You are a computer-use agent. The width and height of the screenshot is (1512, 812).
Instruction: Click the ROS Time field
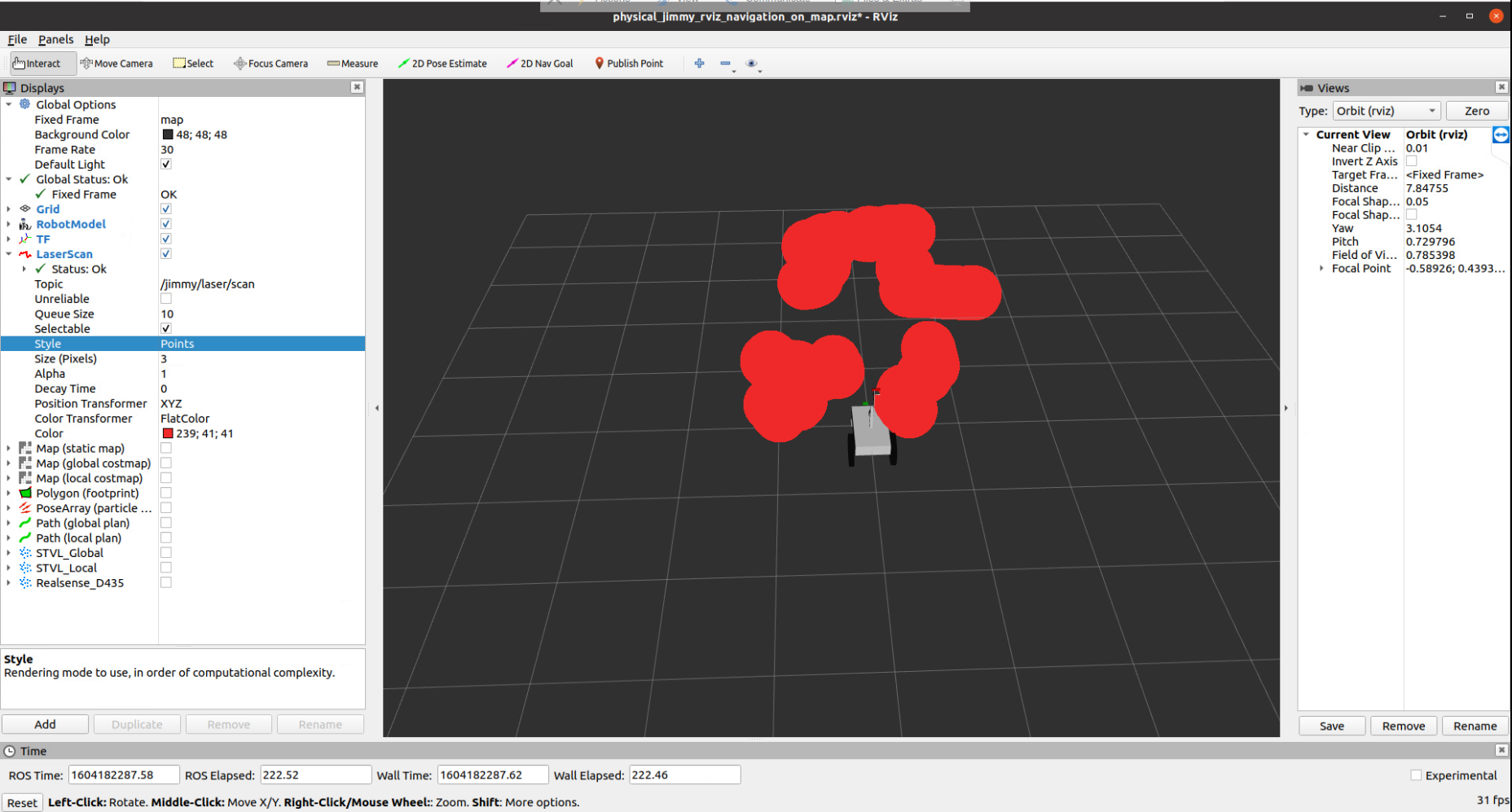pyautogui.click(x=123, y=775)
